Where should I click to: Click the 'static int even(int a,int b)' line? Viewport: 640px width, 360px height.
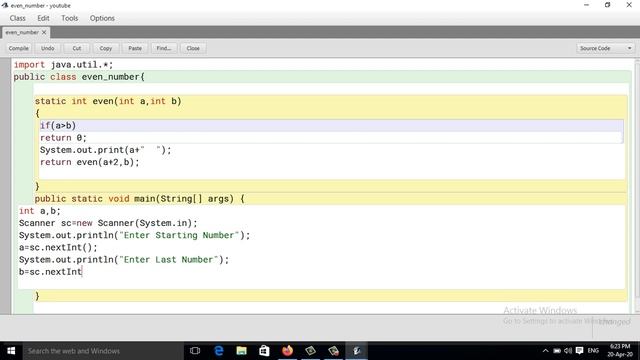pyautogui.click(x=108, y=101)
